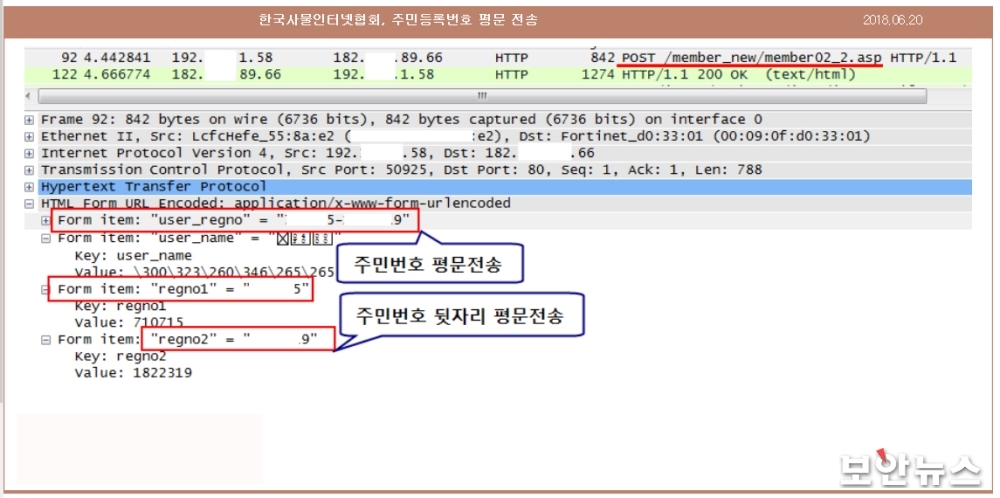
Task: Click the 2018.06.20 date in header
Action: (892, 20)
